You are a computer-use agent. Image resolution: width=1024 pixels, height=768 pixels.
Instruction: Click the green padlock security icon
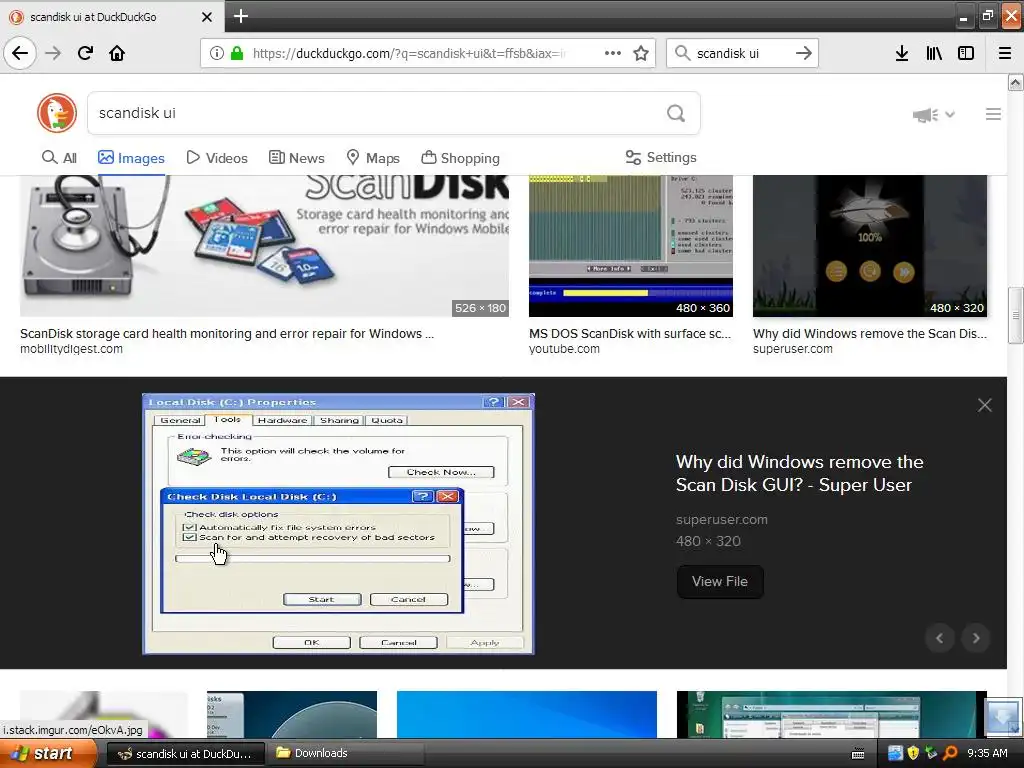pos(237,53)
